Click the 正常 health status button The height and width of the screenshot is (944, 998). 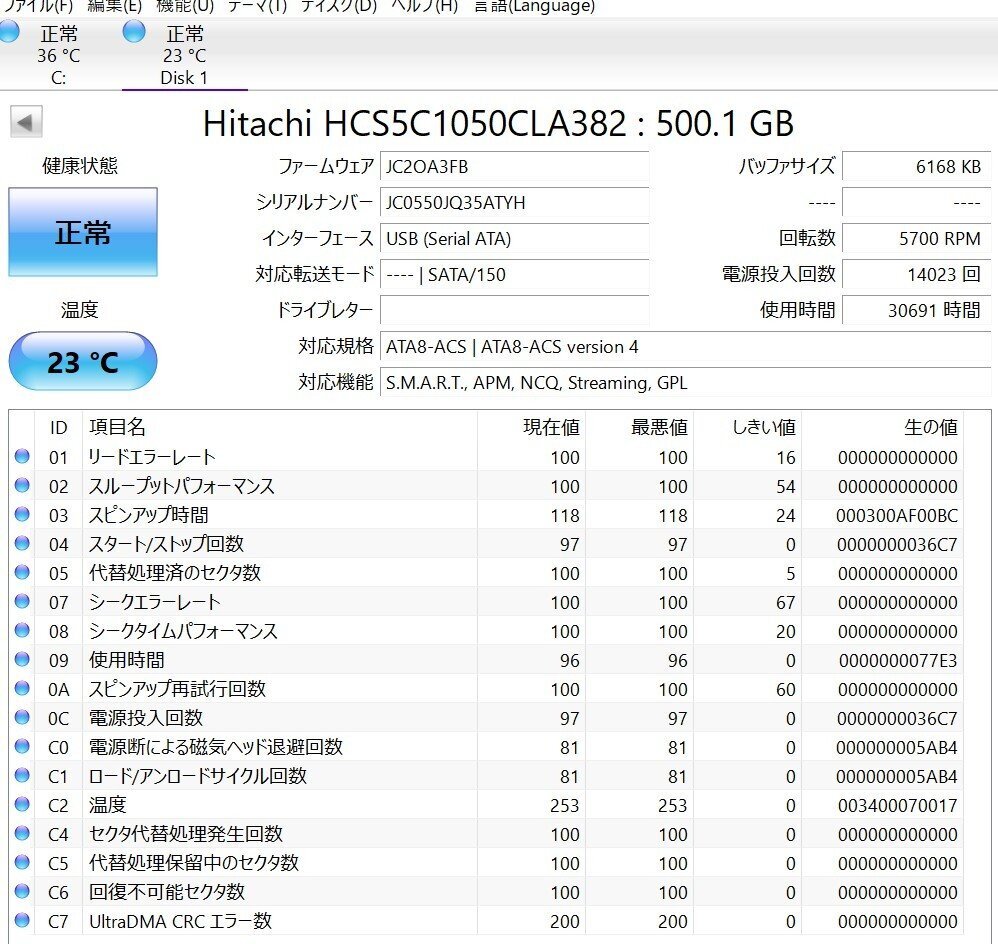(x=83, y=232)
